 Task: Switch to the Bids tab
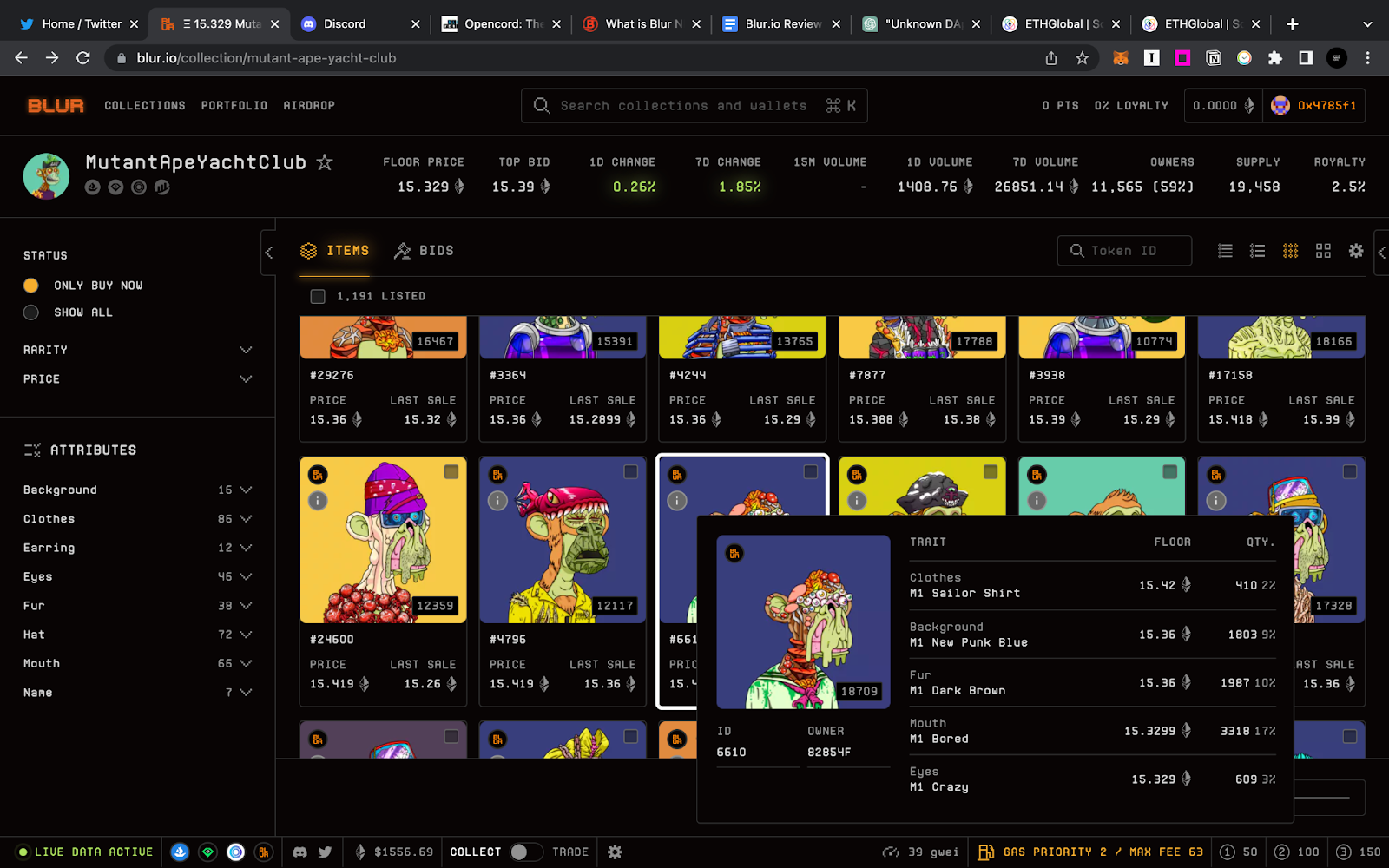424,251
